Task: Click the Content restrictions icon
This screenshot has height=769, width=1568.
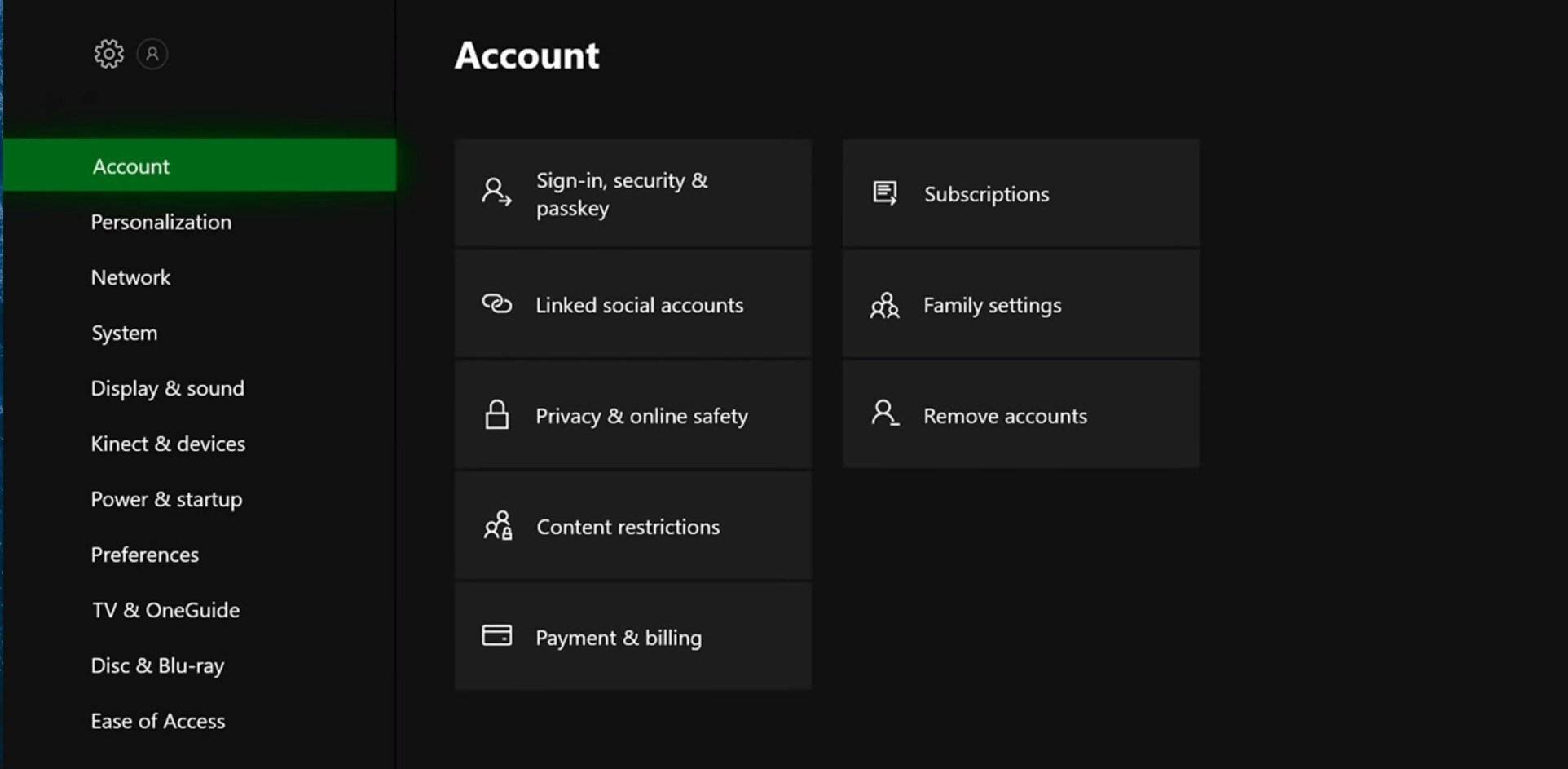Action: (x=498, y=526)
